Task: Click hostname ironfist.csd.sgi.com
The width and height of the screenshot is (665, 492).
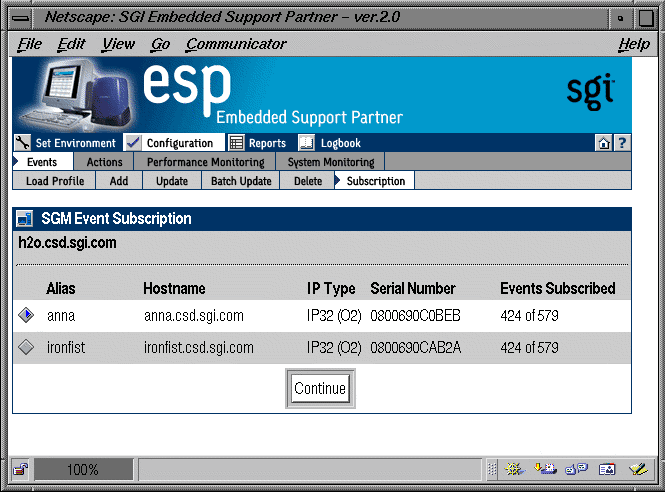Action: click(198, 348)
